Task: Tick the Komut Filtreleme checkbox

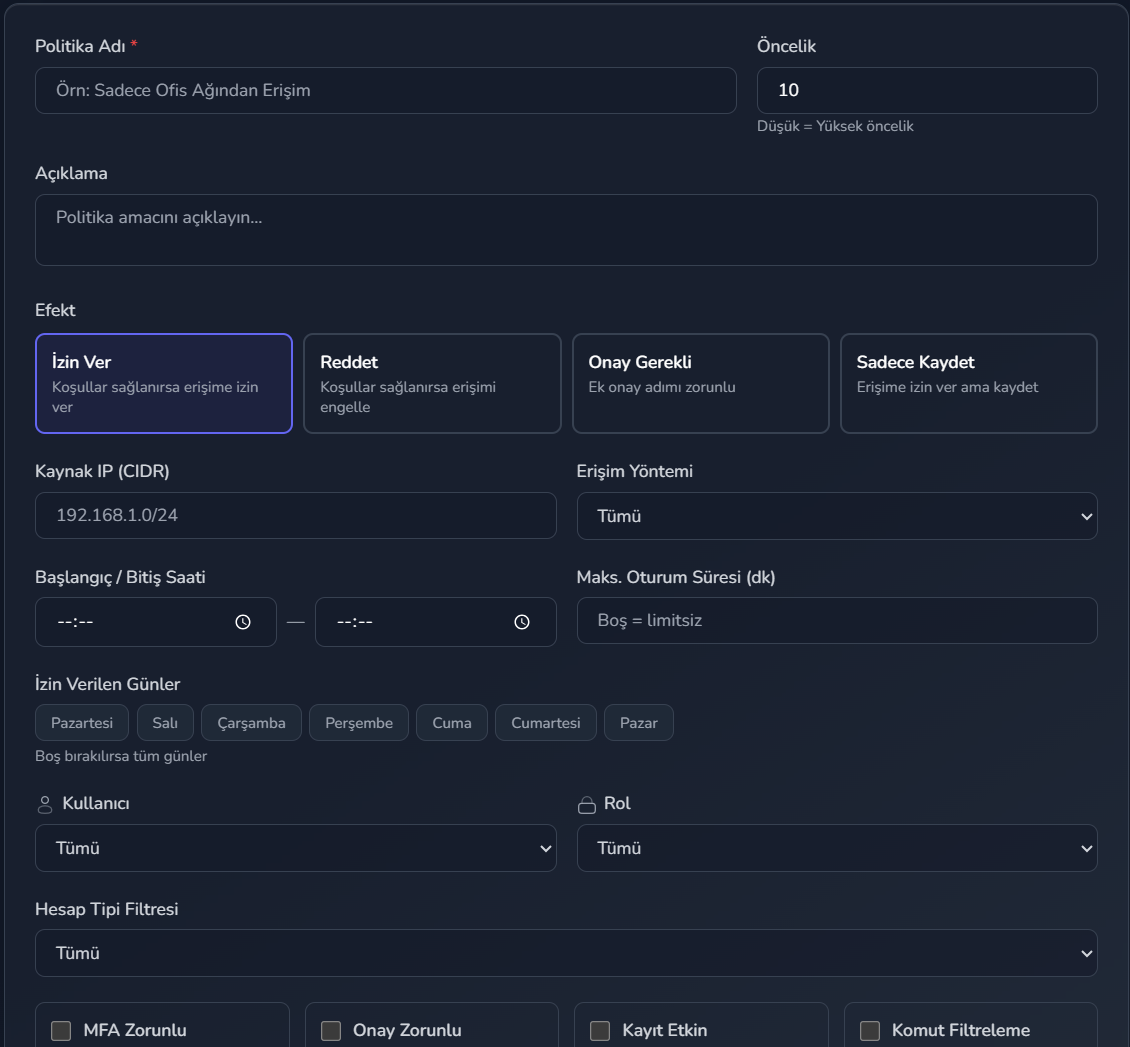Action: 870,1030
